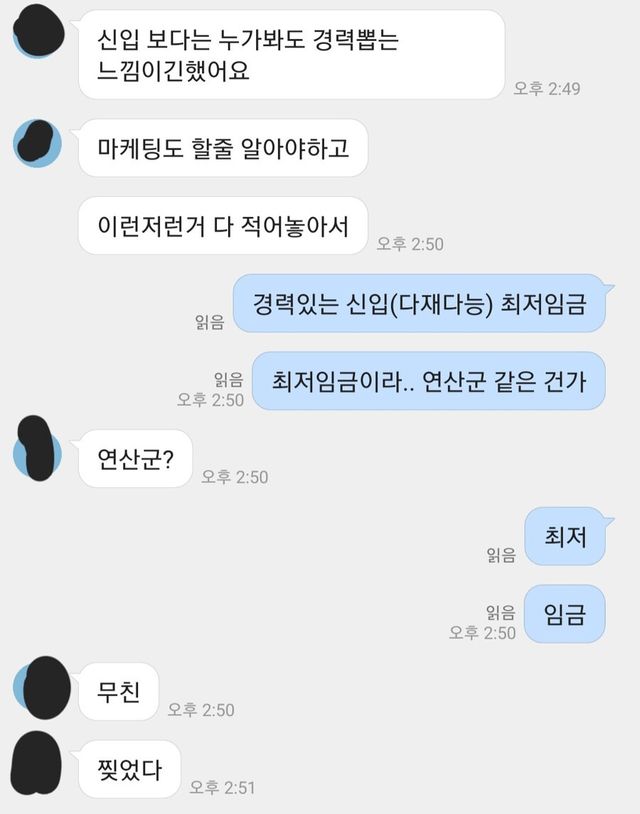Select the message bubble 신입 보다는 누가봐도 경력뽑는 느낌이긴했어요
This screenshot has width=640, height=814.
[x=292, y=55]
